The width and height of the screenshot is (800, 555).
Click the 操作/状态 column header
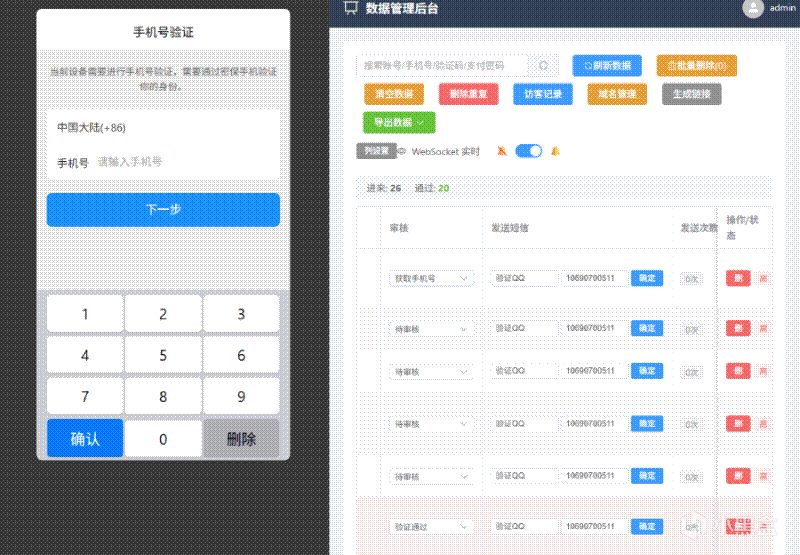[742, 228]
